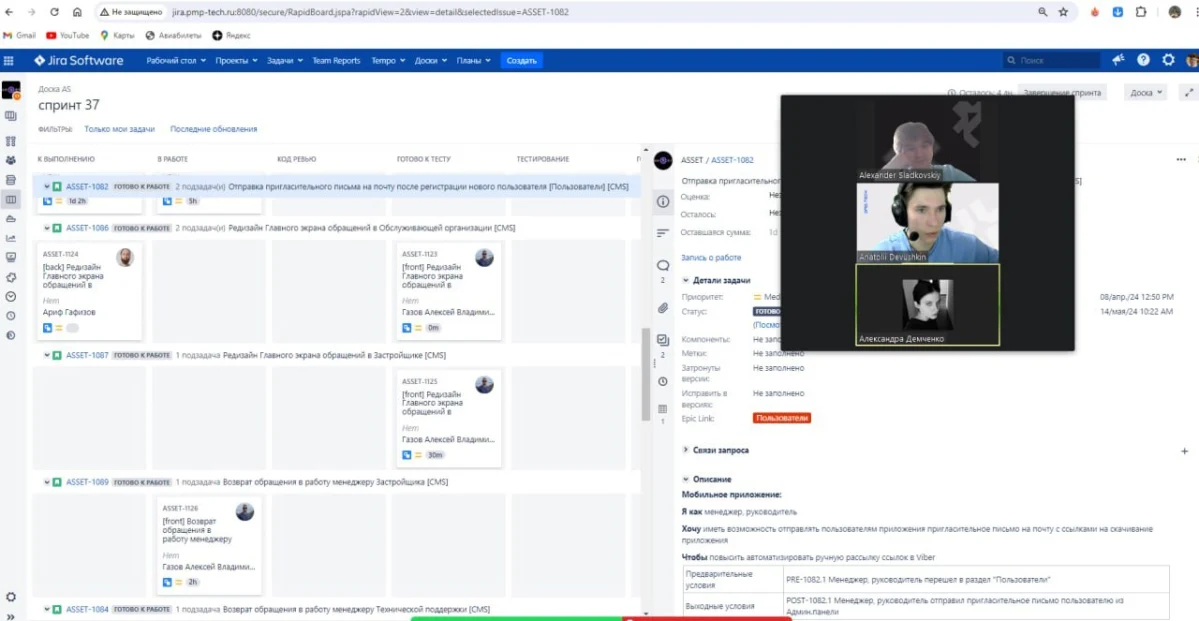Open the ASSET-1087 issue link
This screenshot has width=1199, height=621.
pos(87,355)
